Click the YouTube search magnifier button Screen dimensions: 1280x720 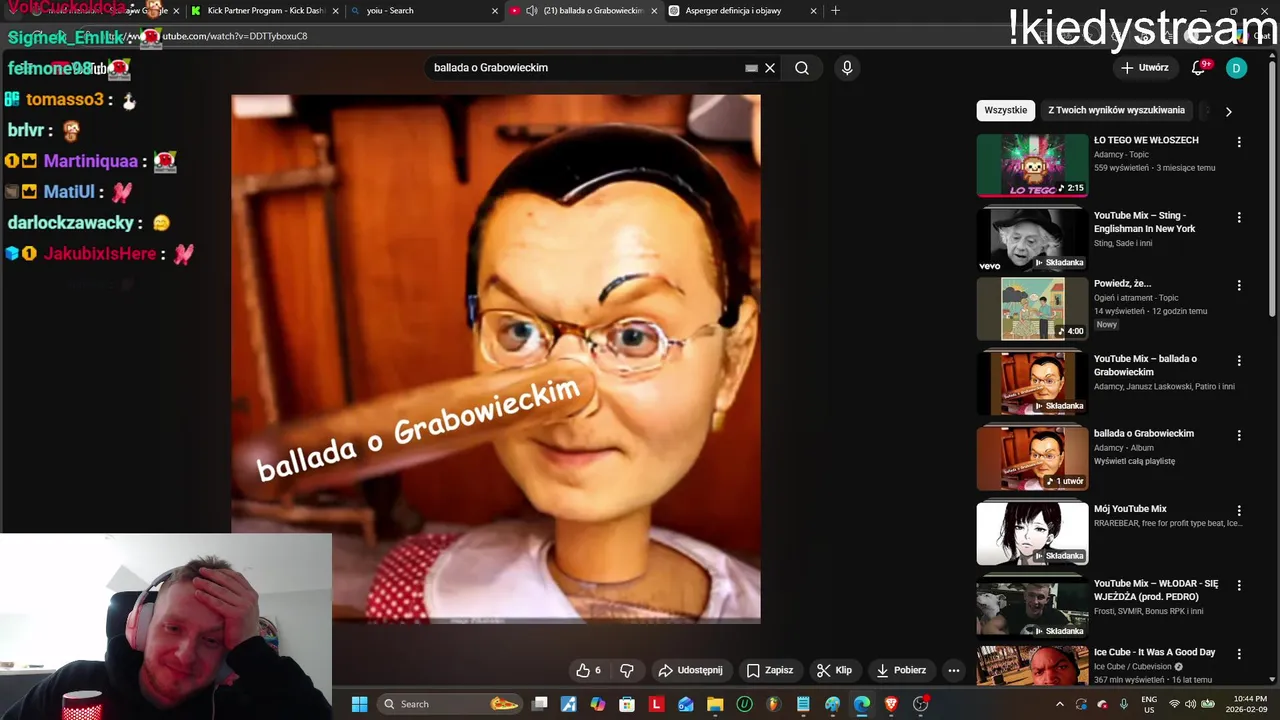point(802,68)
